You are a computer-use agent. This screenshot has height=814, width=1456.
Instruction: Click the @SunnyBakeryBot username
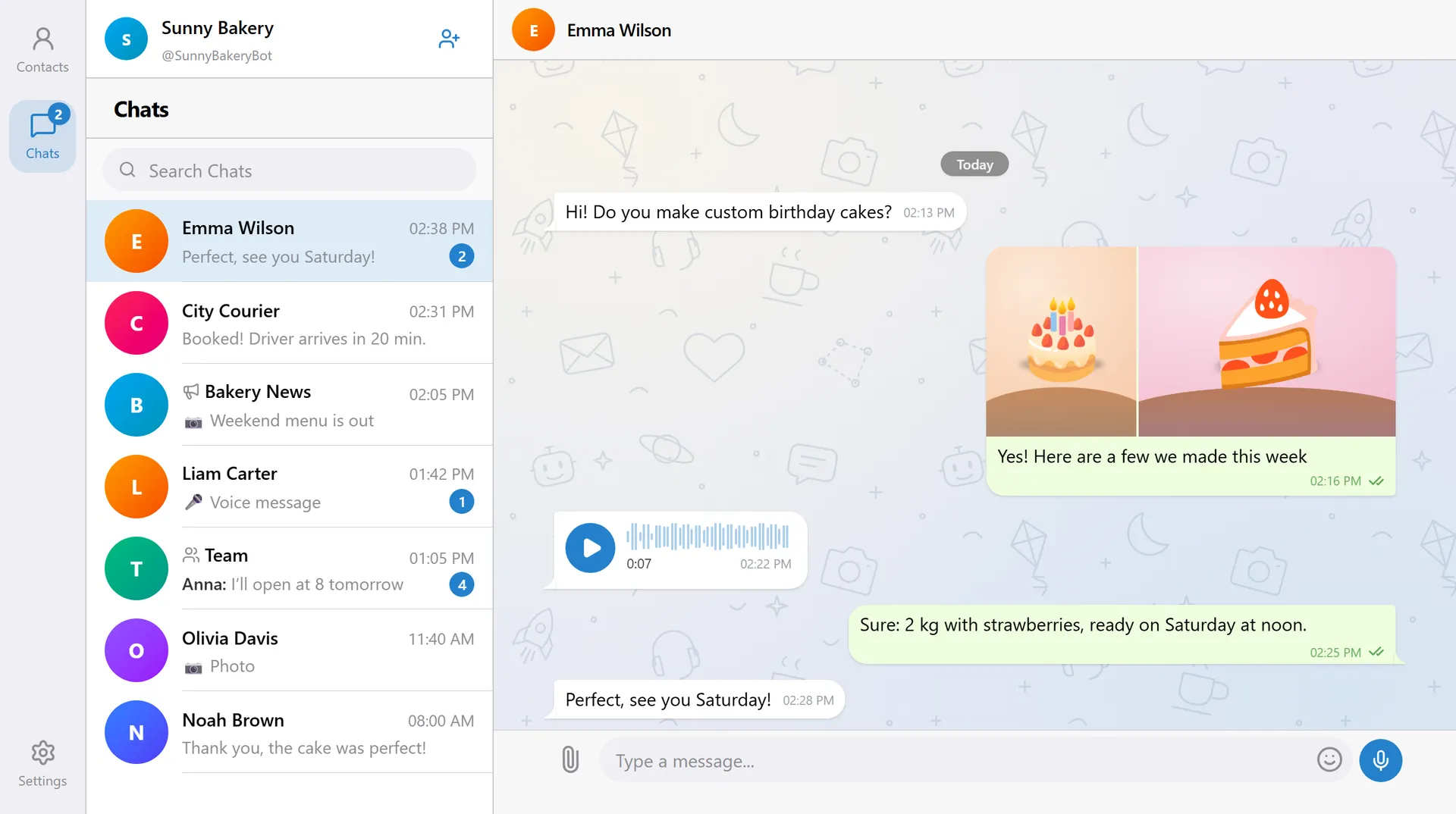coord(217,55)
